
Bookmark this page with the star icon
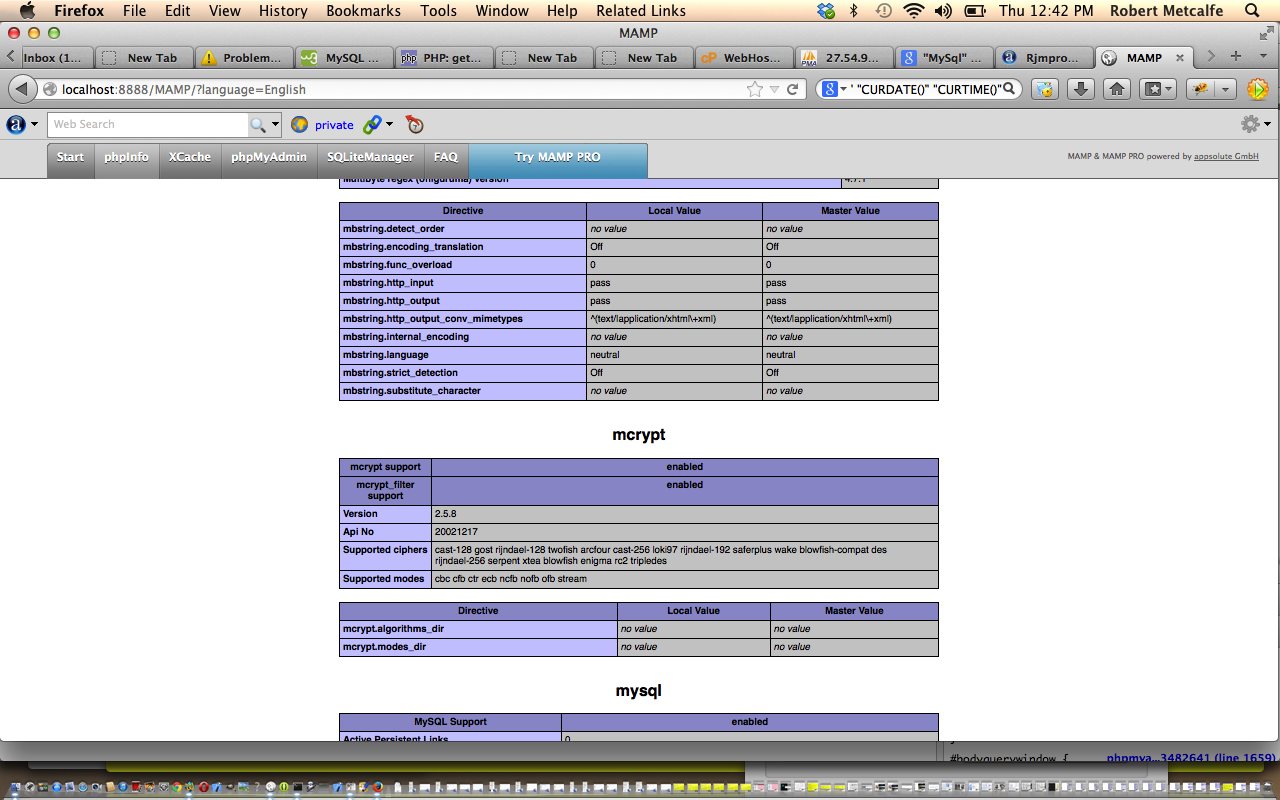pos(755,89)
